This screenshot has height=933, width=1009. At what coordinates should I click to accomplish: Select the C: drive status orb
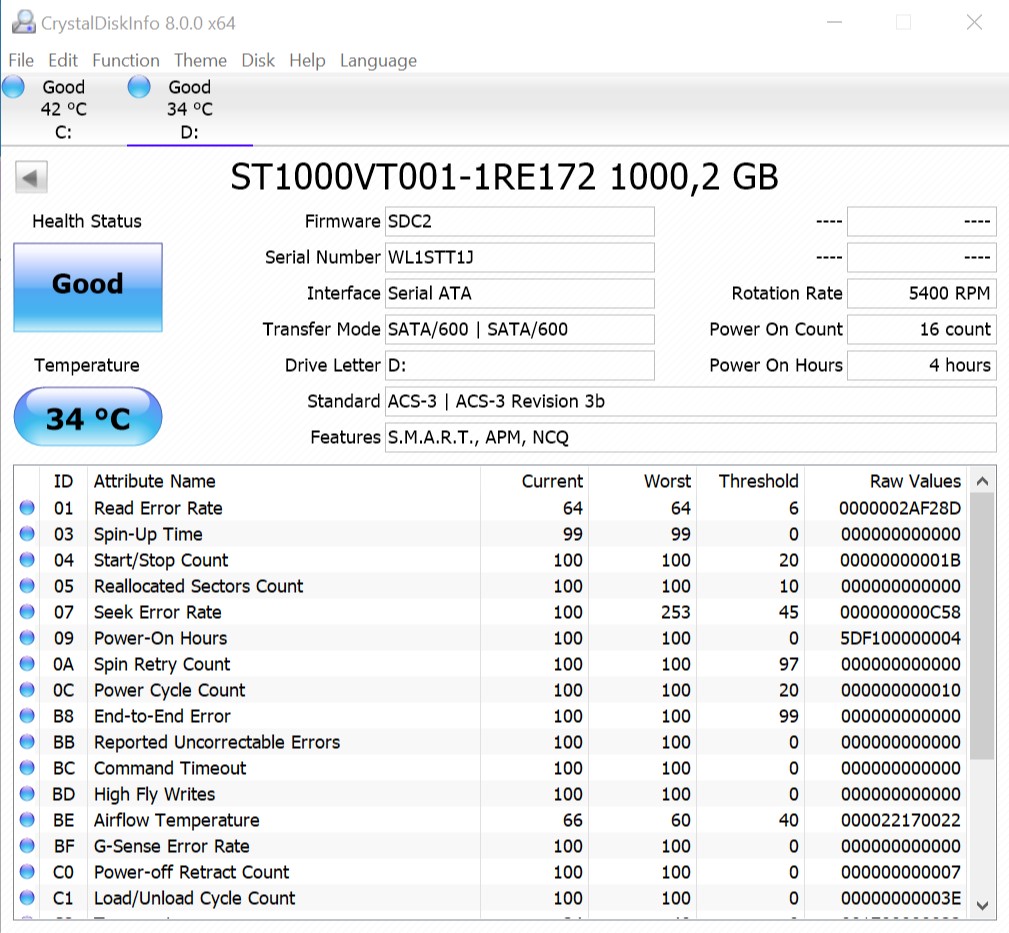point(13,87)
